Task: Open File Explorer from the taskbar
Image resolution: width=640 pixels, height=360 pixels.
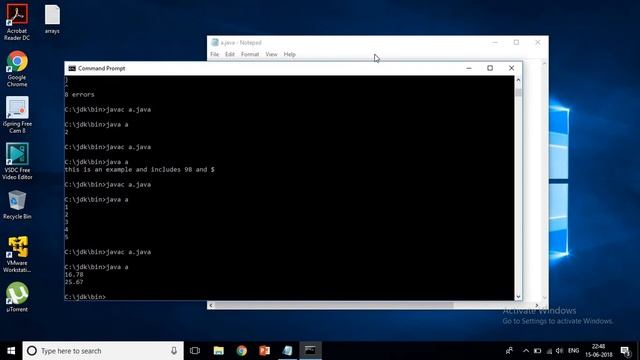Action: [219, 351]
